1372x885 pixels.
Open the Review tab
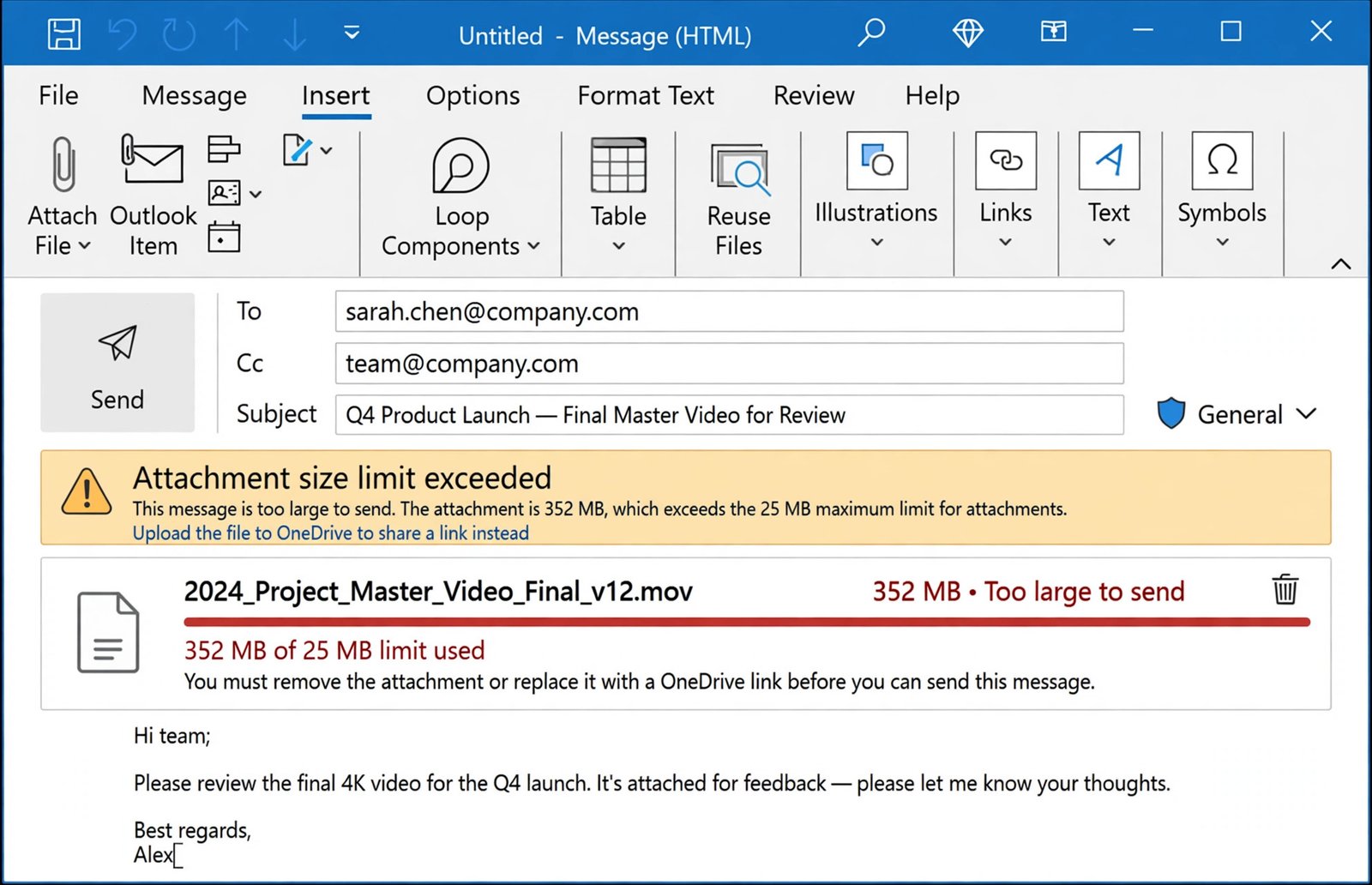click(x=814, y=95)
